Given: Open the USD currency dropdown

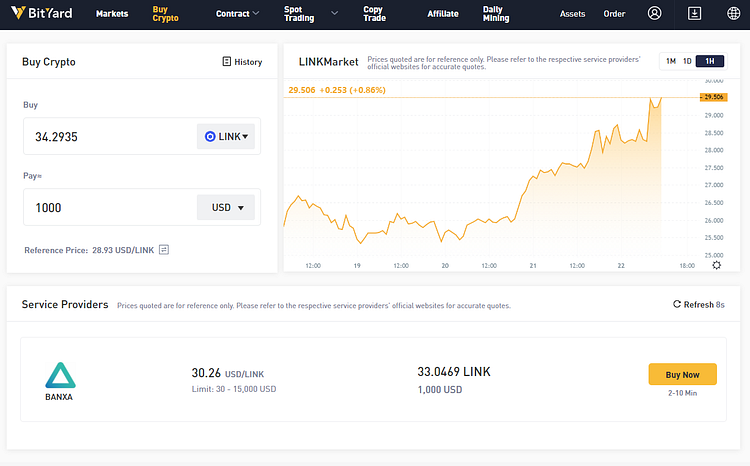Looking at the screenshot, I should [x=226, y=207].
